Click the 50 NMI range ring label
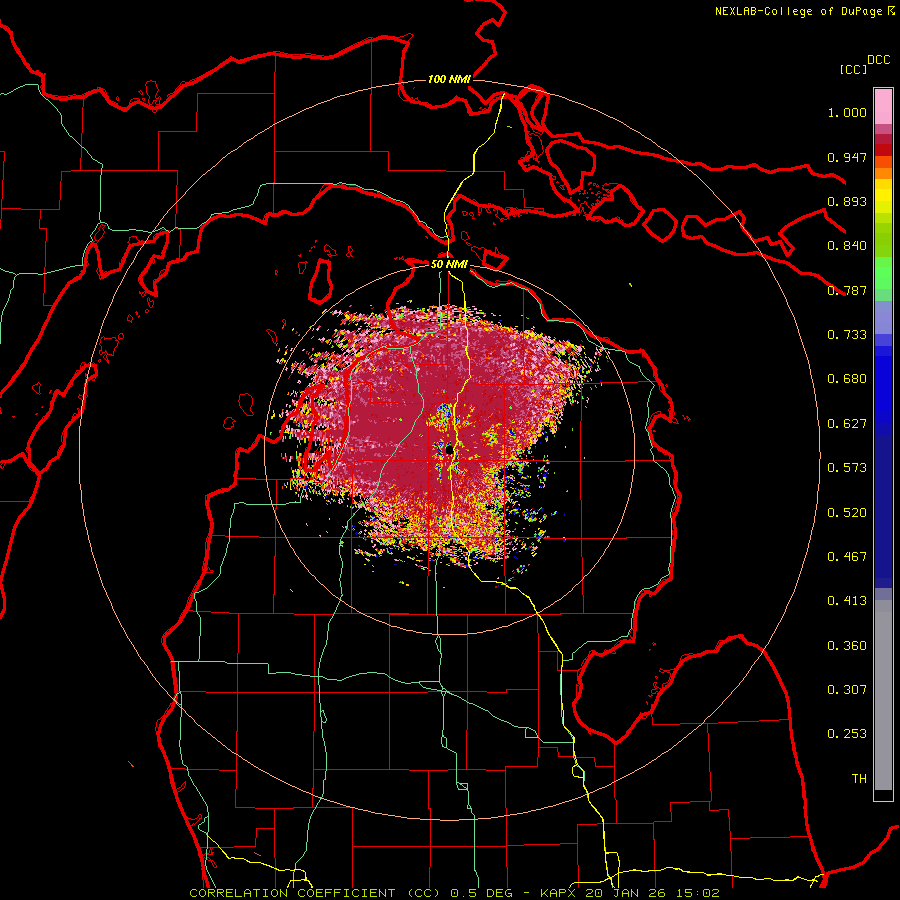 [449, 264]
